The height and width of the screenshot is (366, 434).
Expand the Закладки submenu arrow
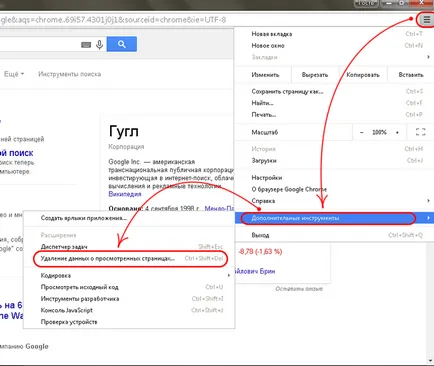pos(428,57)
